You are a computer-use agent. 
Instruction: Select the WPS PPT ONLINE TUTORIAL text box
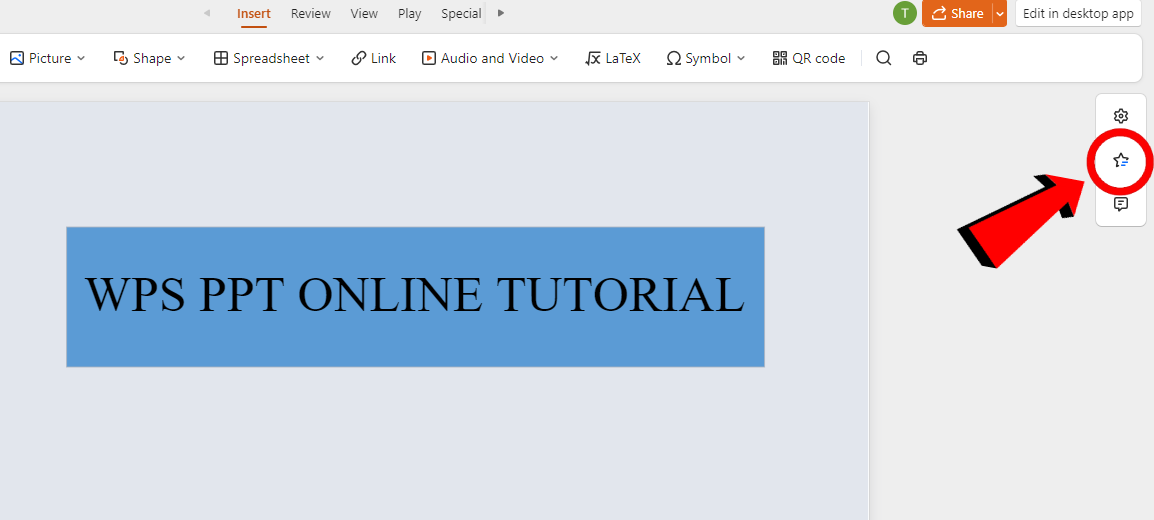point(415,296)
